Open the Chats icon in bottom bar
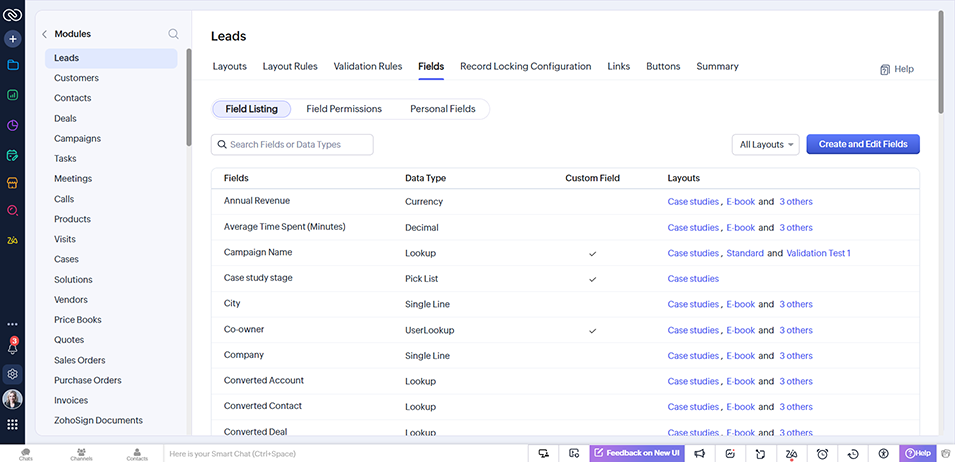955x462 pixels. (x=26, y=453)
